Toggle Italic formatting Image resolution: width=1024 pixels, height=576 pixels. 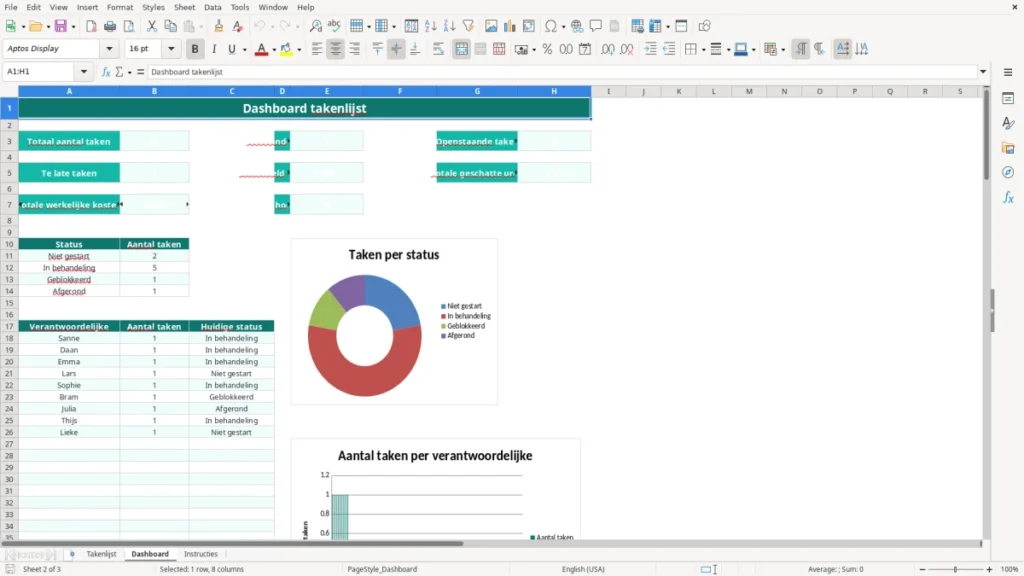(214, 49)
